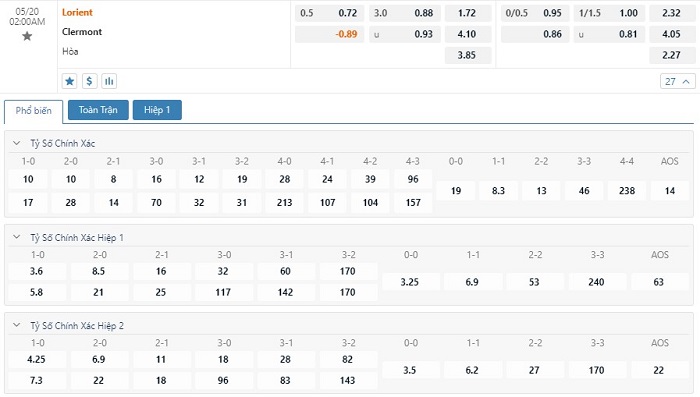Select second half AOS odds 22

coord(659,370)
